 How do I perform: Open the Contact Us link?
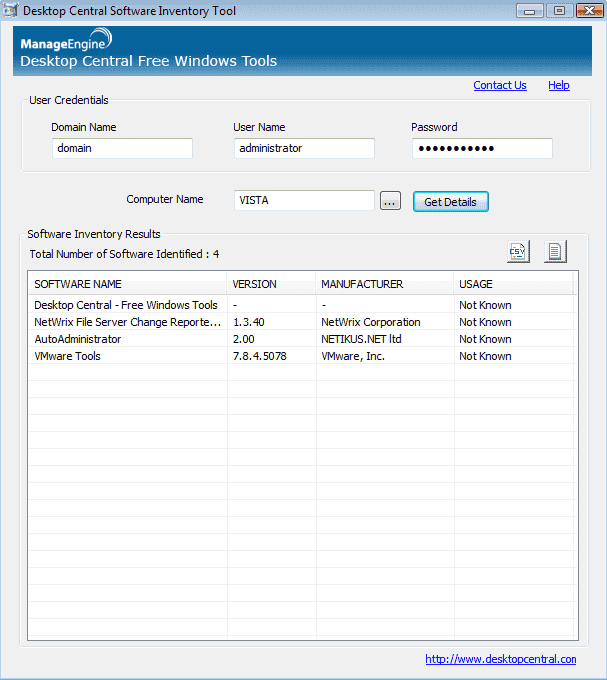pos(499,85)
